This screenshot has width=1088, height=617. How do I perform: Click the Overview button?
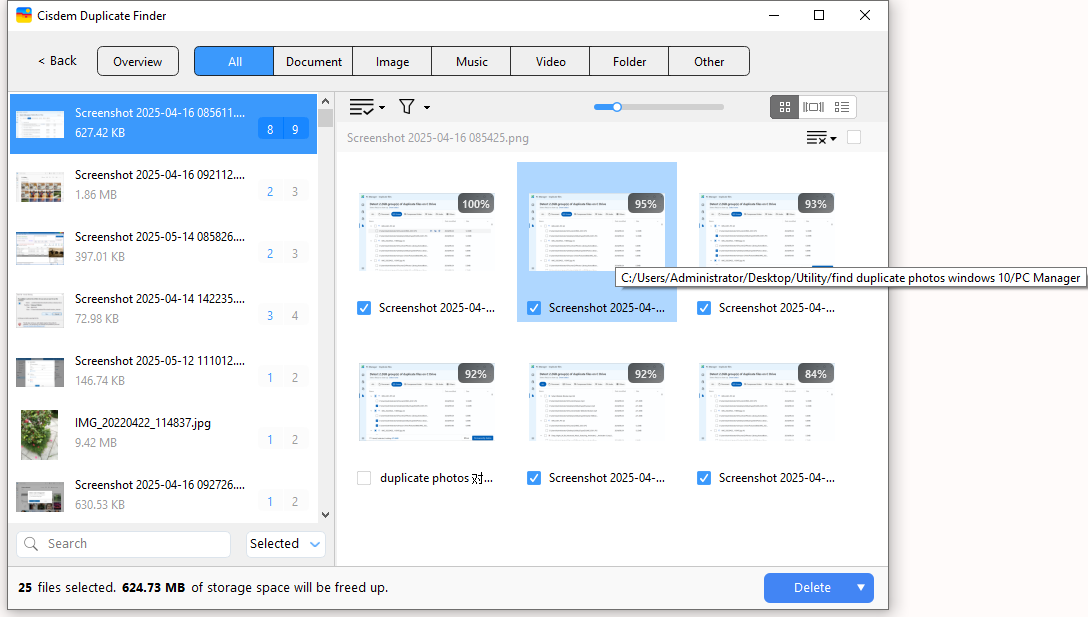pos(138,61)
